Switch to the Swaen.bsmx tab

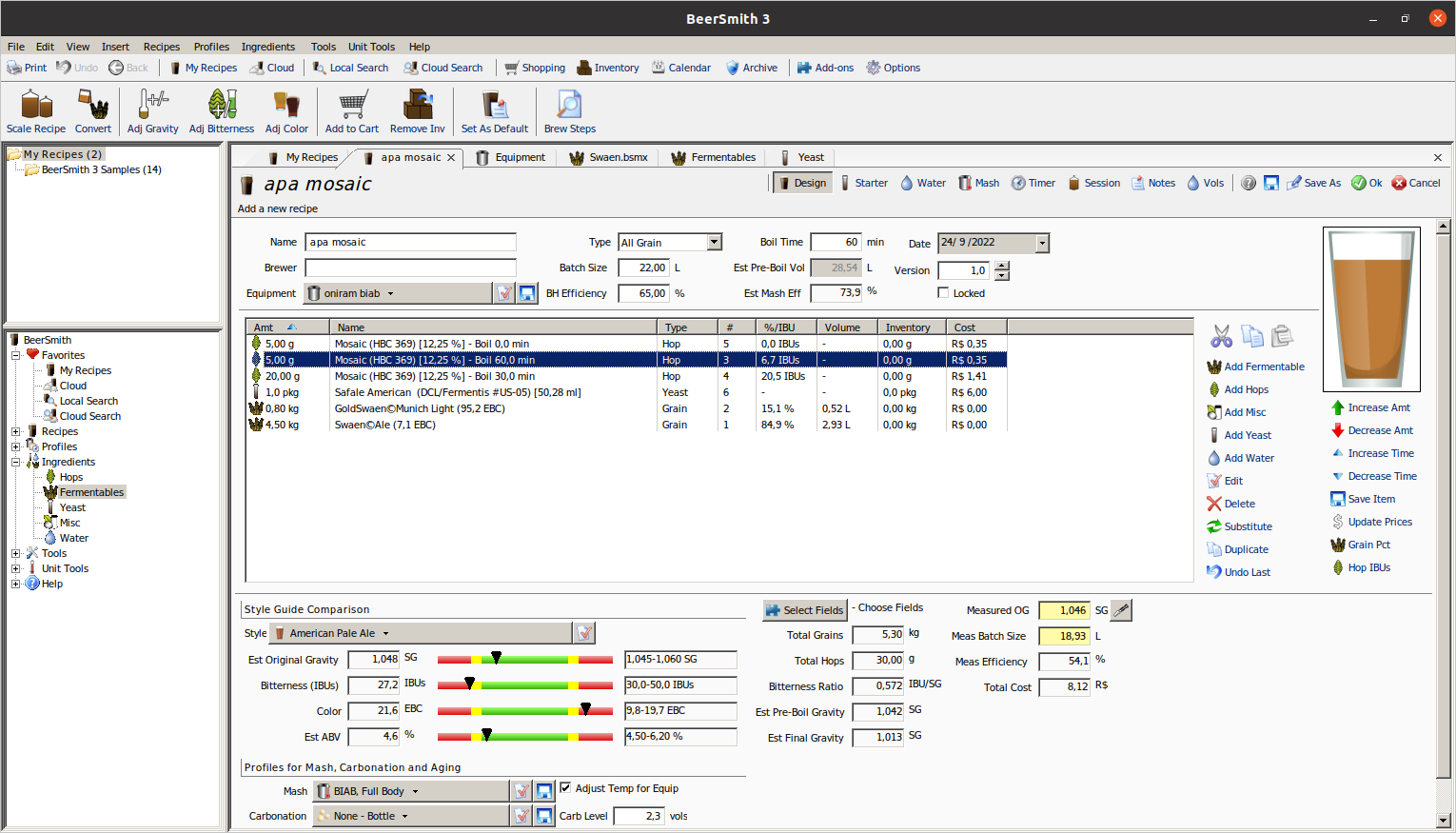click(609, 158)
